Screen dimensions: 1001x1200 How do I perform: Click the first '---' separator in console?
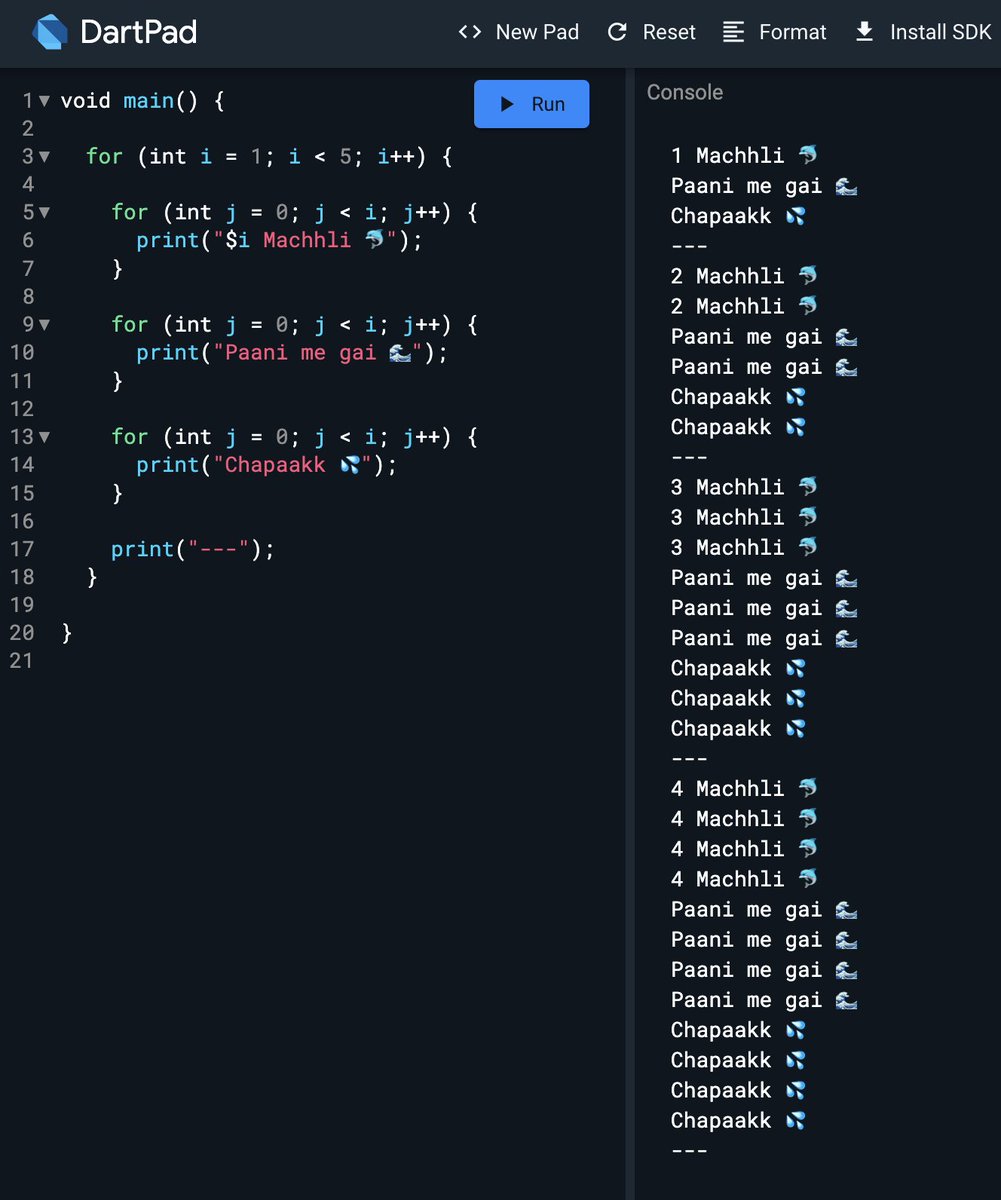click(x=689, y=246)
